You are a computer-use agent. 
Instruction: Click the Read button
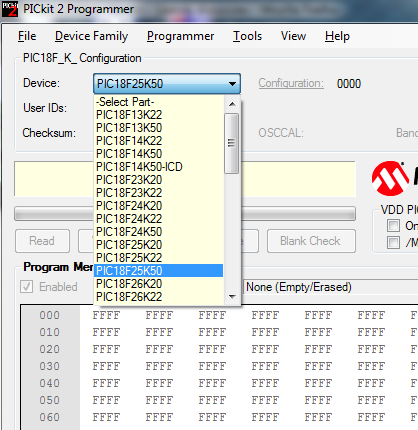tap(42, 241)
